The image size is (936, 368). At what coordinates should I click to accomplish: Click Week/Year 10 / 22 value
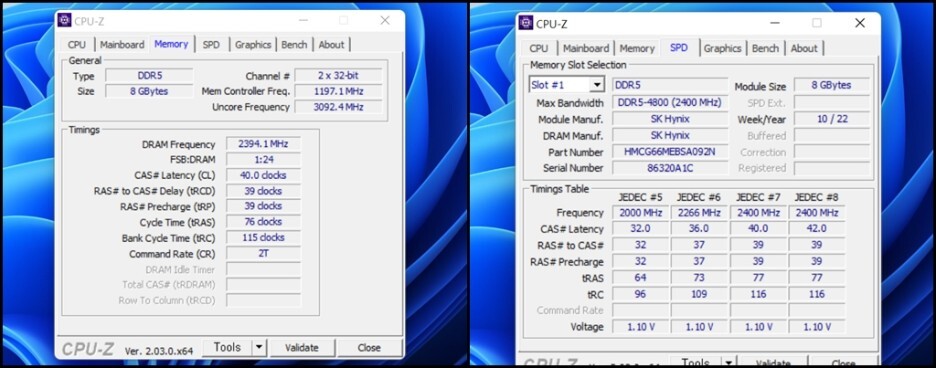(832, 119)
